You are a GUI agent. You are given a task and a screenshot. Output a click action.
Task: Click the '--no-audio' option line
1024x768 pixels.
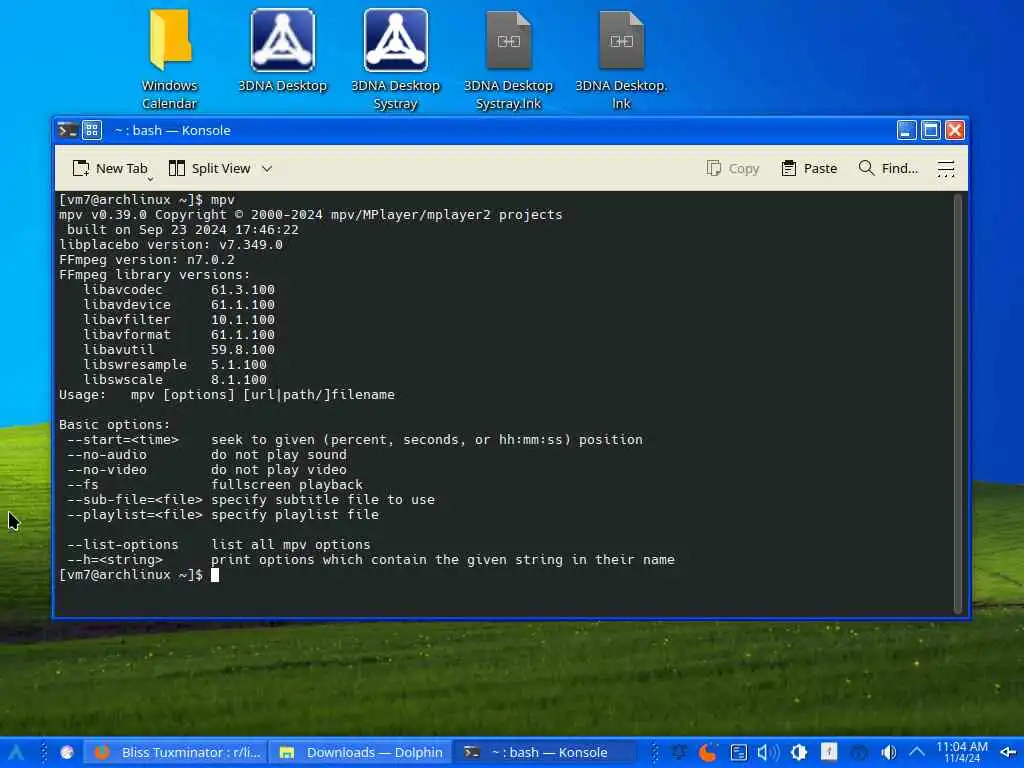pos(206,455)
